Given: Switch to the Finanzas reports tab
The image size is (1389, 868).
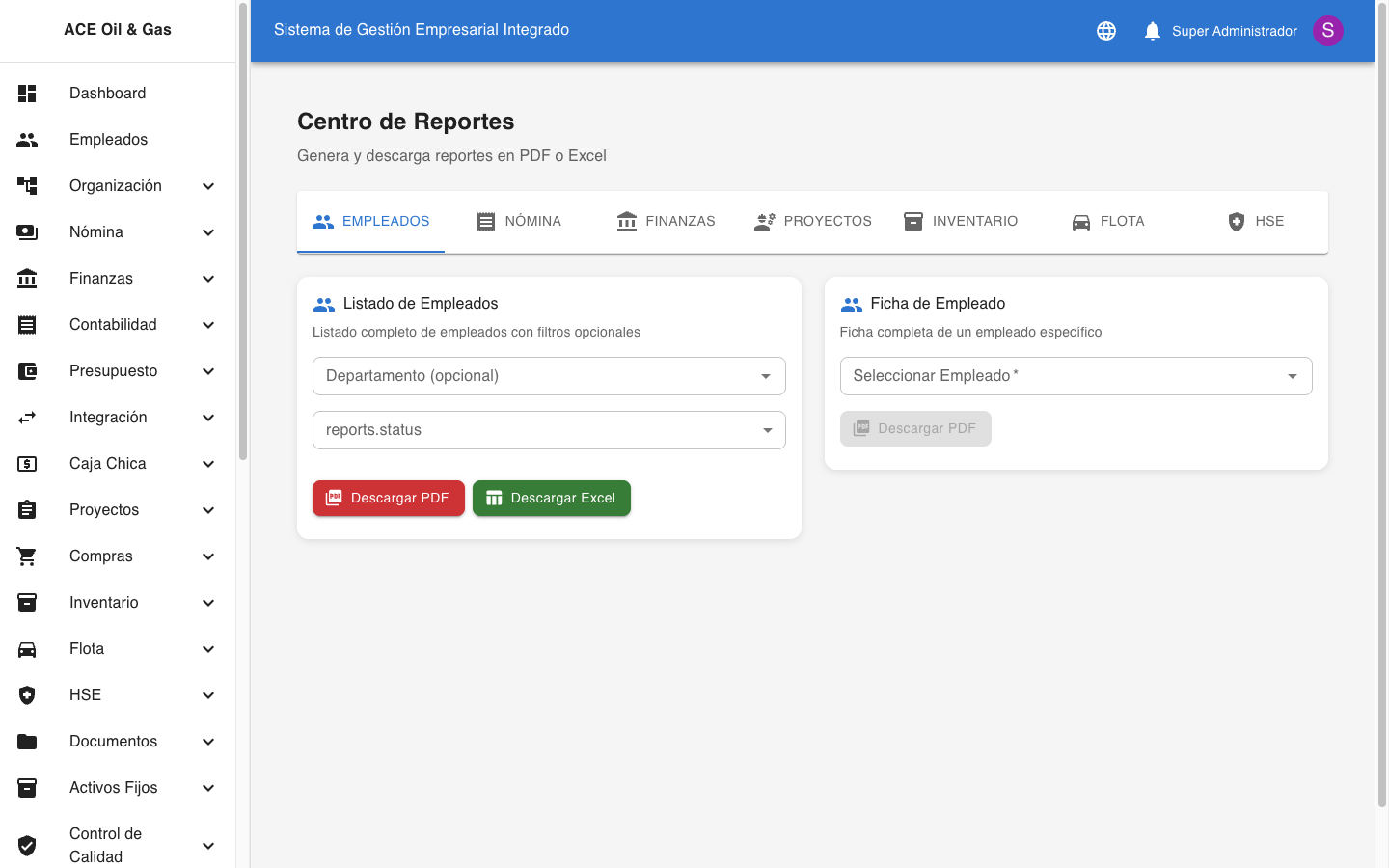Looking at the screenshot, I should pos(666,222).
